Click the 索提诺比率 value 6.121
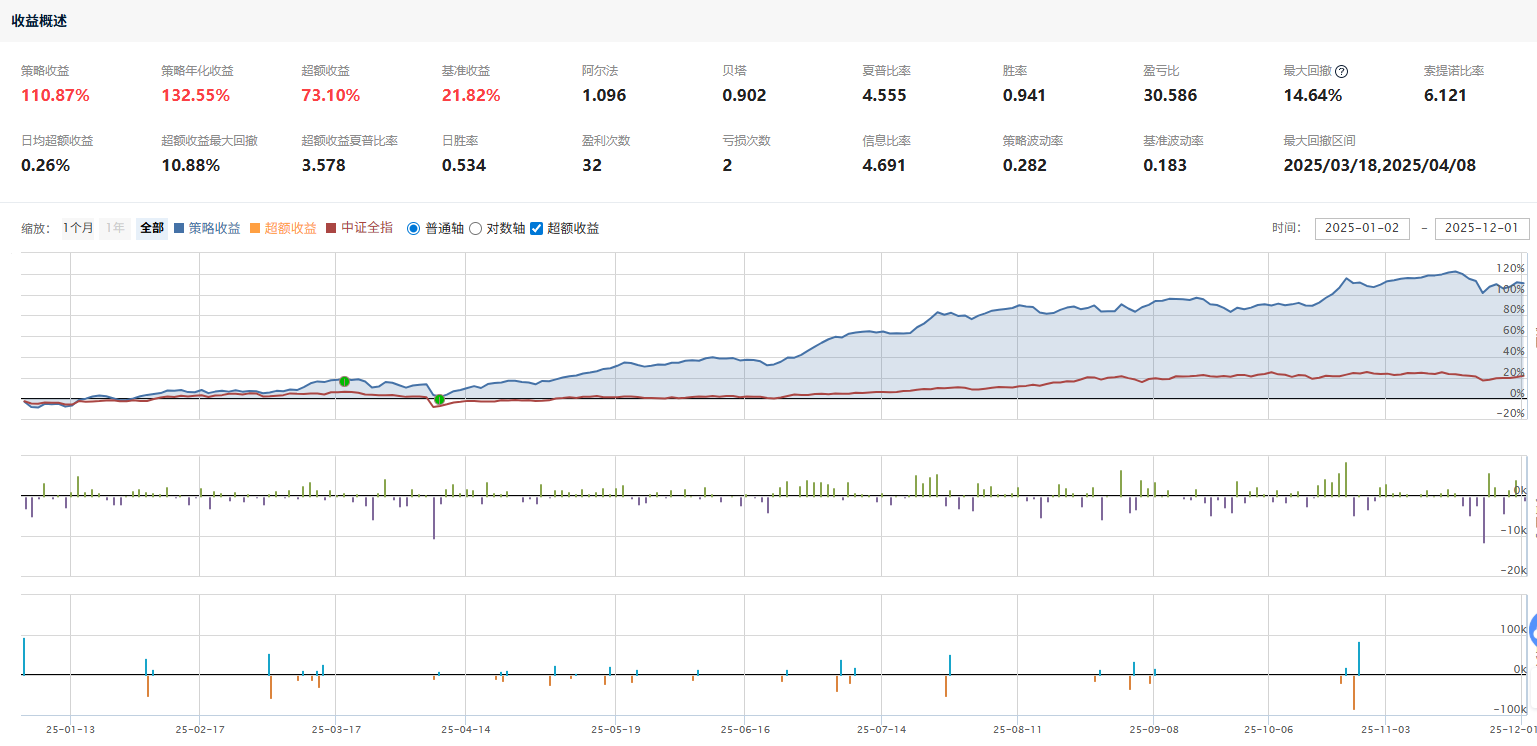 [x=1445, y=96]
